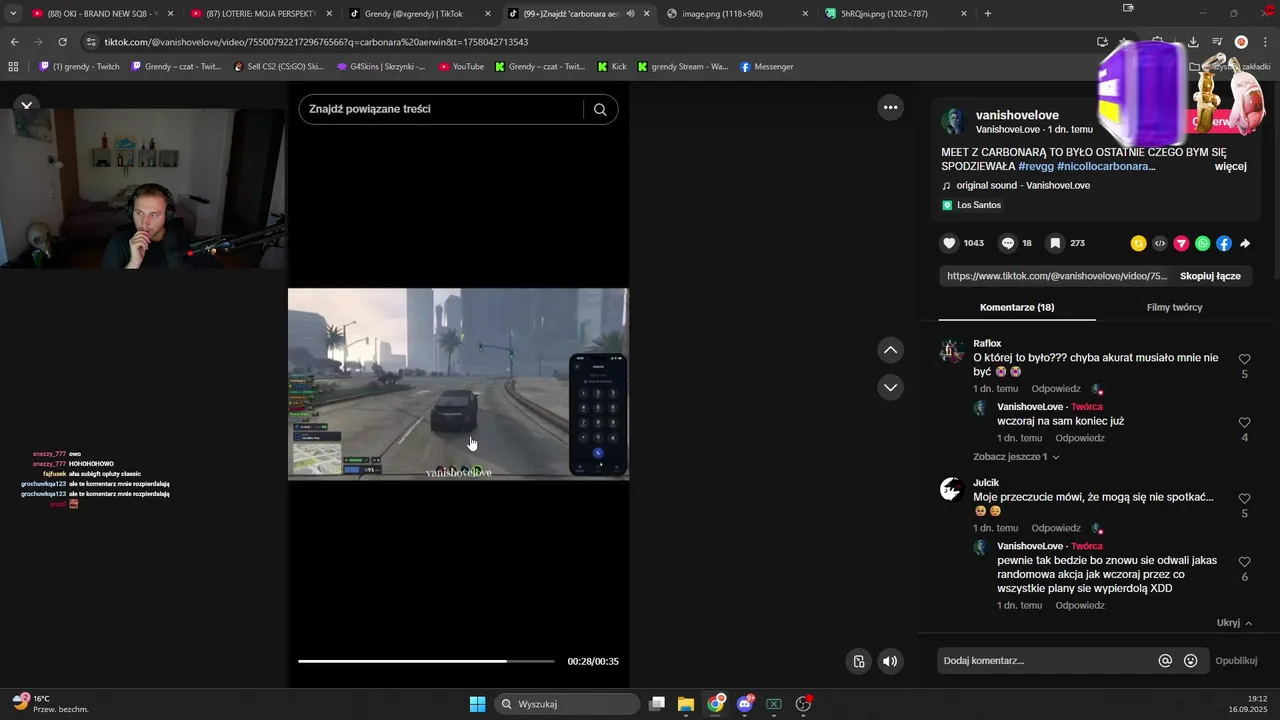Reload the page in Chrome
The width and height of the screenshot is (1280, 720).
[62, 42]
